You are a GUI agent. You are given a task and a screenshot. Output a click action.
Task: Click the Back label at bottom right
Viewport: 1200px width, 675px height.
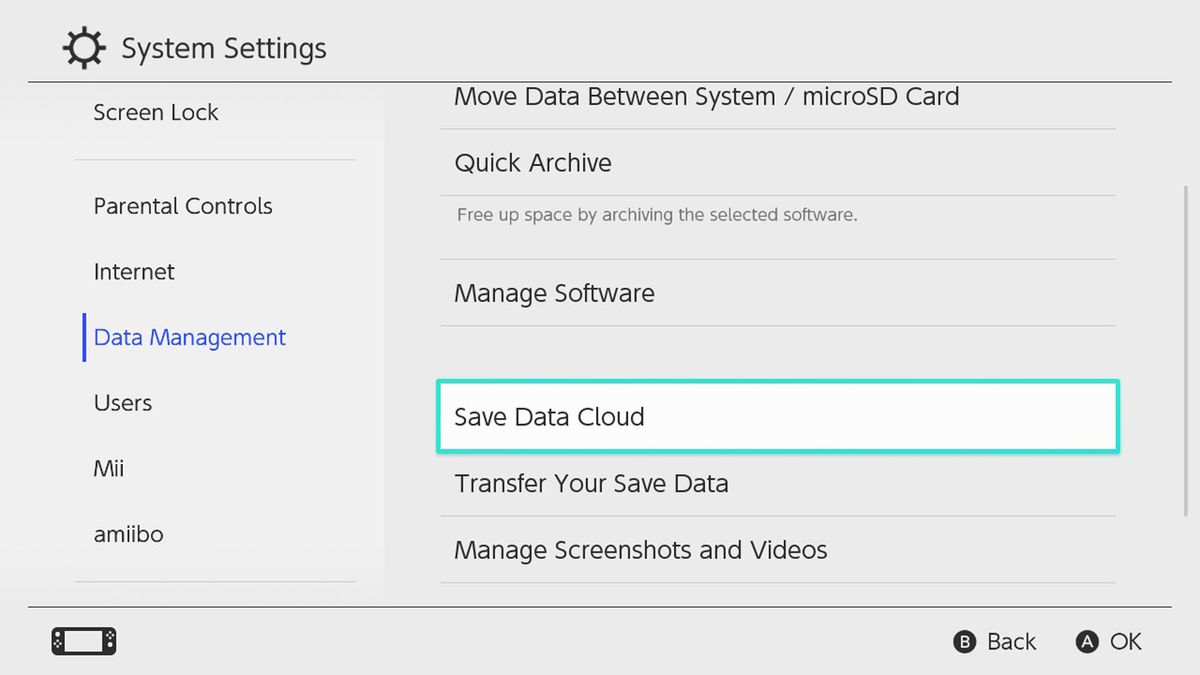1011,641
